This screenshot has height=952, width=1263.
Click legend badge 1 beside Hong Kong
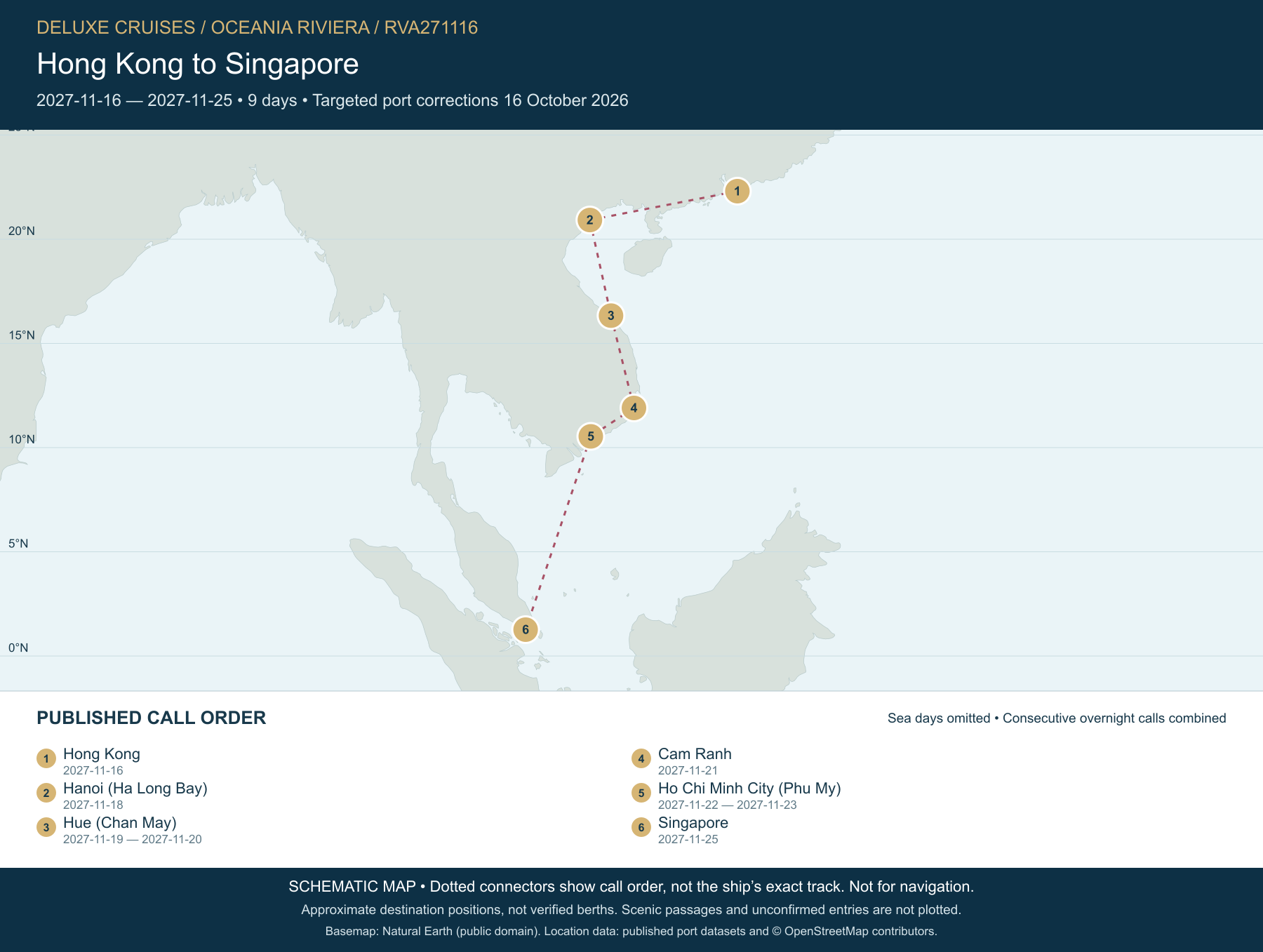(46, 758)
